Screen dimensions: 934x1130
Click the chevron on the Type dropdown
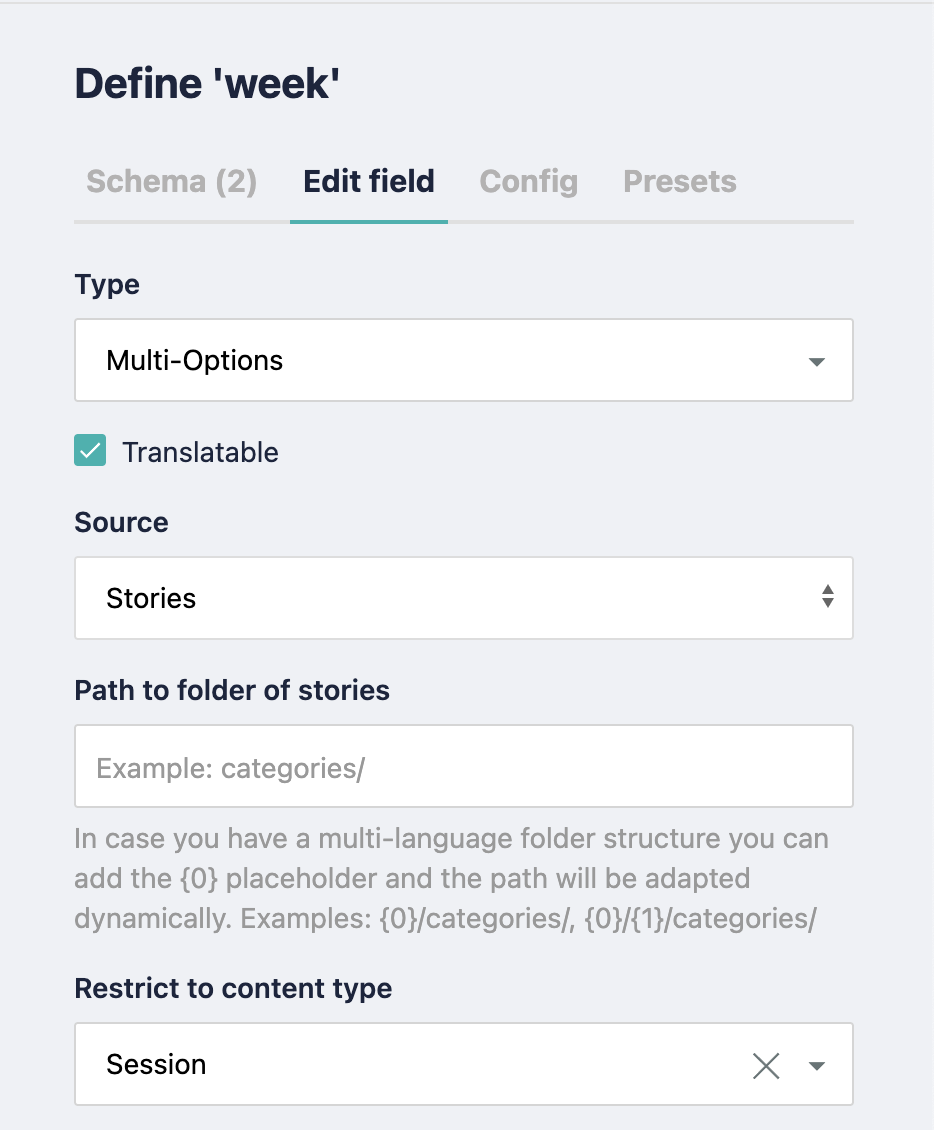click(x=817, y=361)
